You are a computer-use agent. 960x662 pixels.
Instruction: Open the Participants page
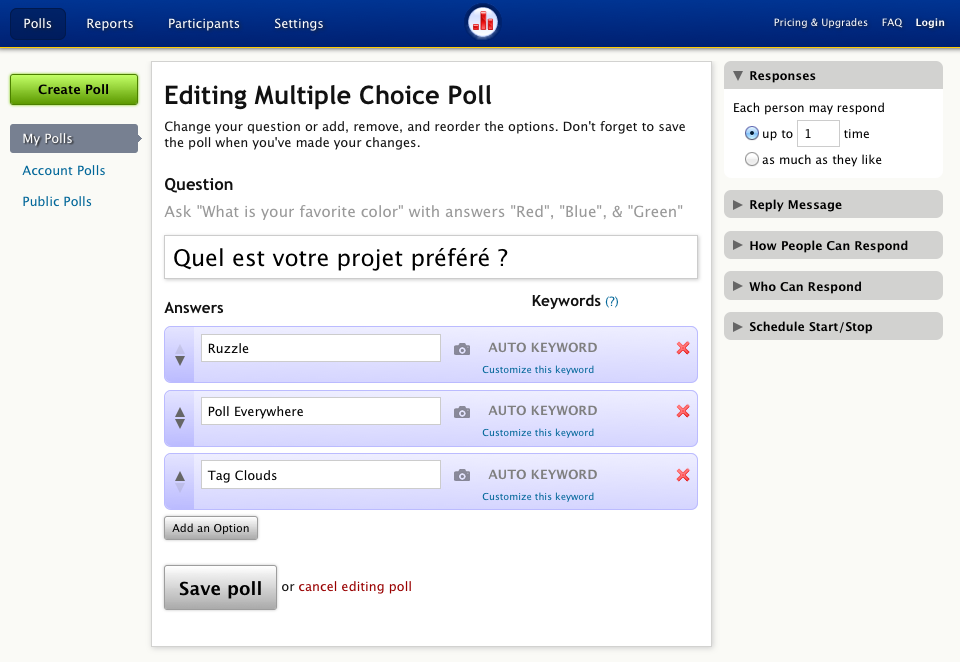click(203, 22)
